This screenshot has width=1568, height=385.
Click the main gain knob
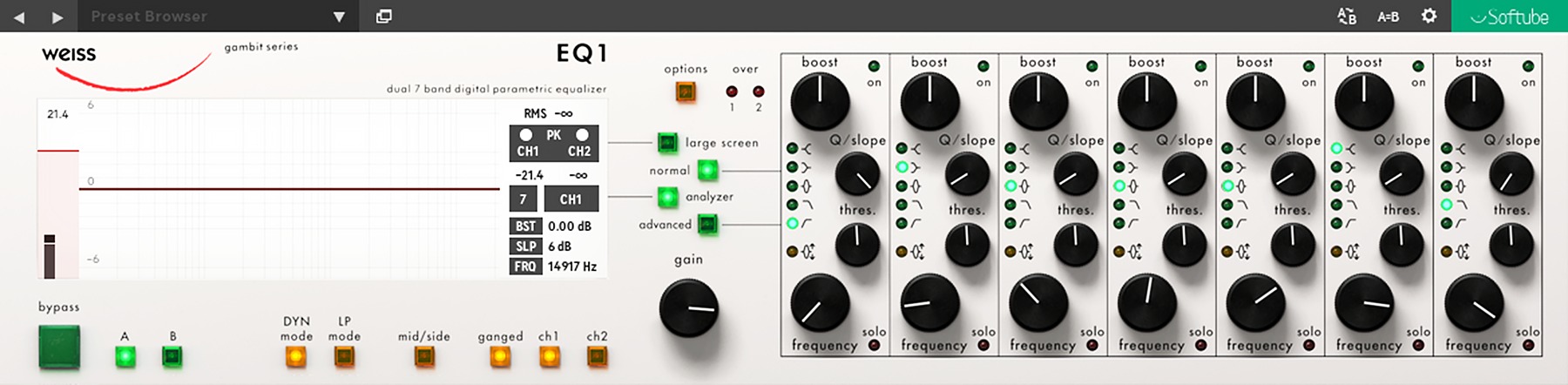[x=688, y=307]
